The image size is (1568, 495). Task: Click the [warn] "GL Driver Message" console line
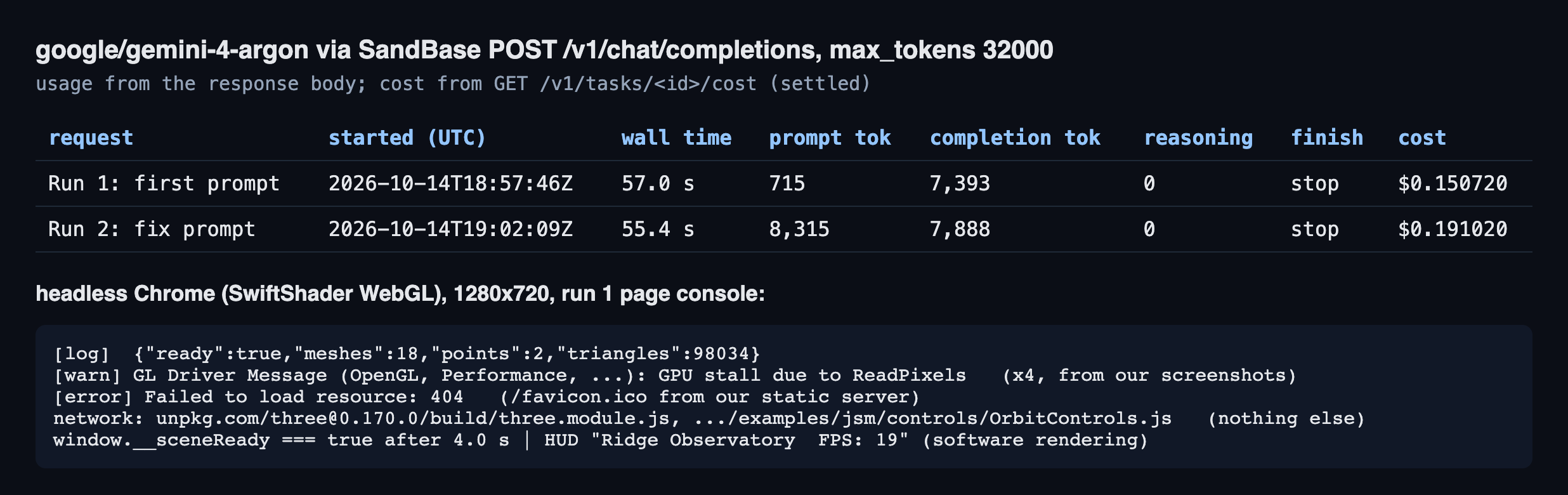coord(675,375)
